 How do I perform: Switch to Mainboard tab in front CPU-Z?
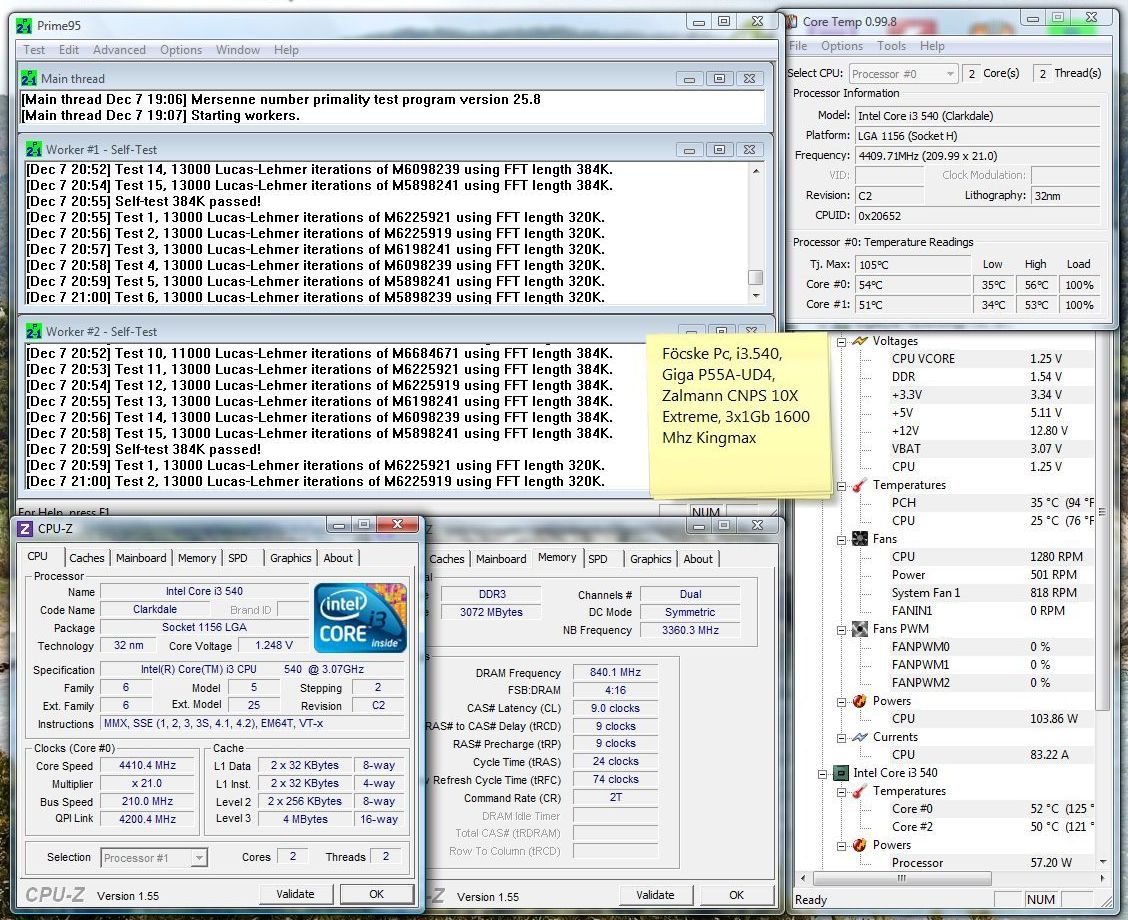pyautogui.click(x=141, y=557)
